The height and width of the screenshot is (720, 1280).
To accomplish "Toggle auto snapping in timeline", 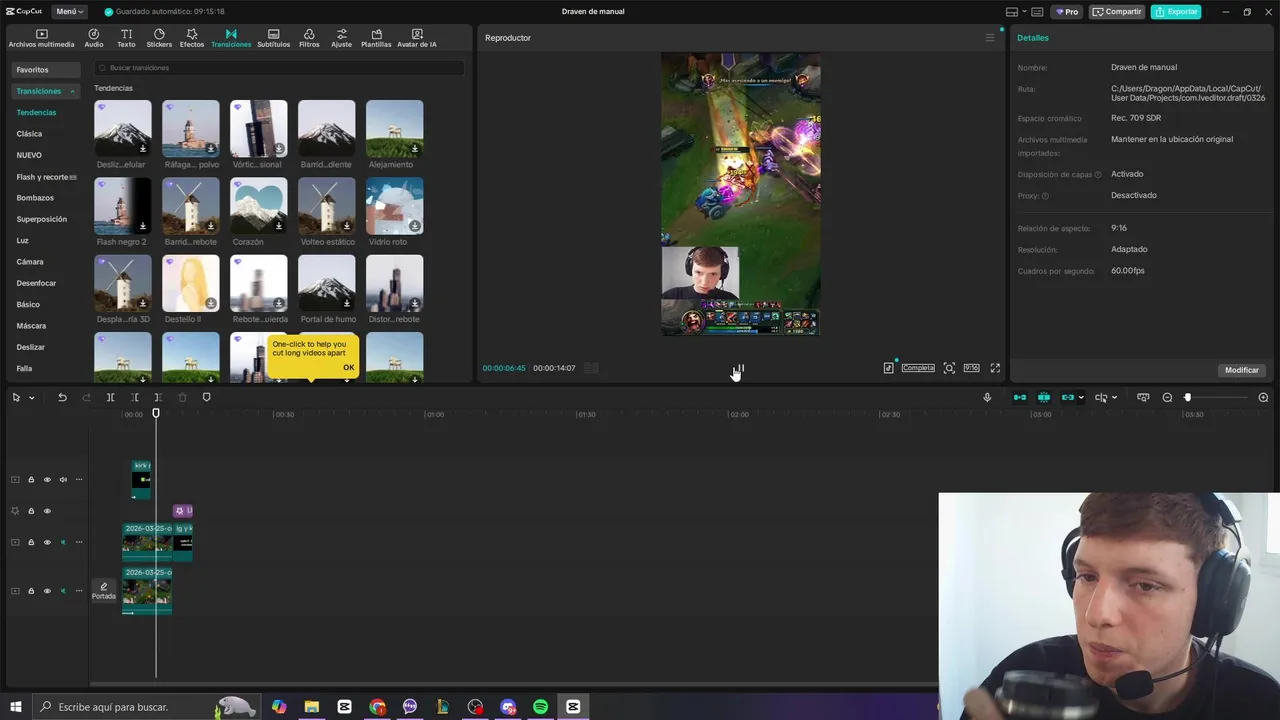I will click(x=1043, y=397).
